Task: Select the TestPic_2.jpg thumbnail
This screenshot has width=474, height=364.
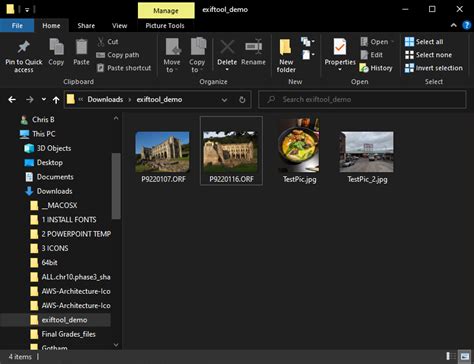Action: pos(367,152)
